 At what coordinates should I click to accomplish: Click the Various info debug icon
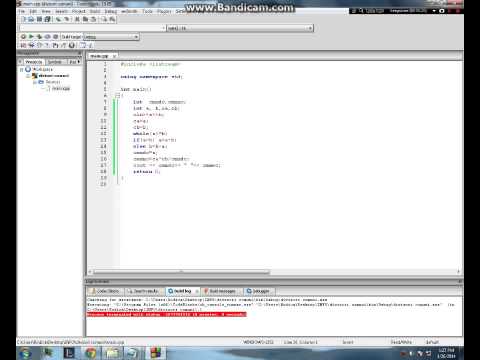(x=90, y=45)
